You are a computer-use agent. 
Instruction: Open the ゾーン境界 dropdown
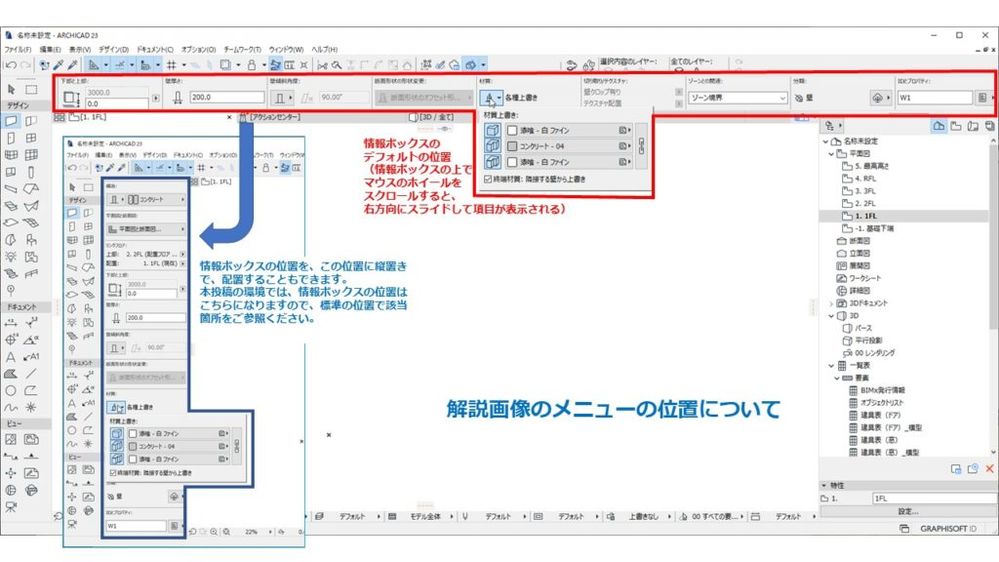(x=738, y=97)
